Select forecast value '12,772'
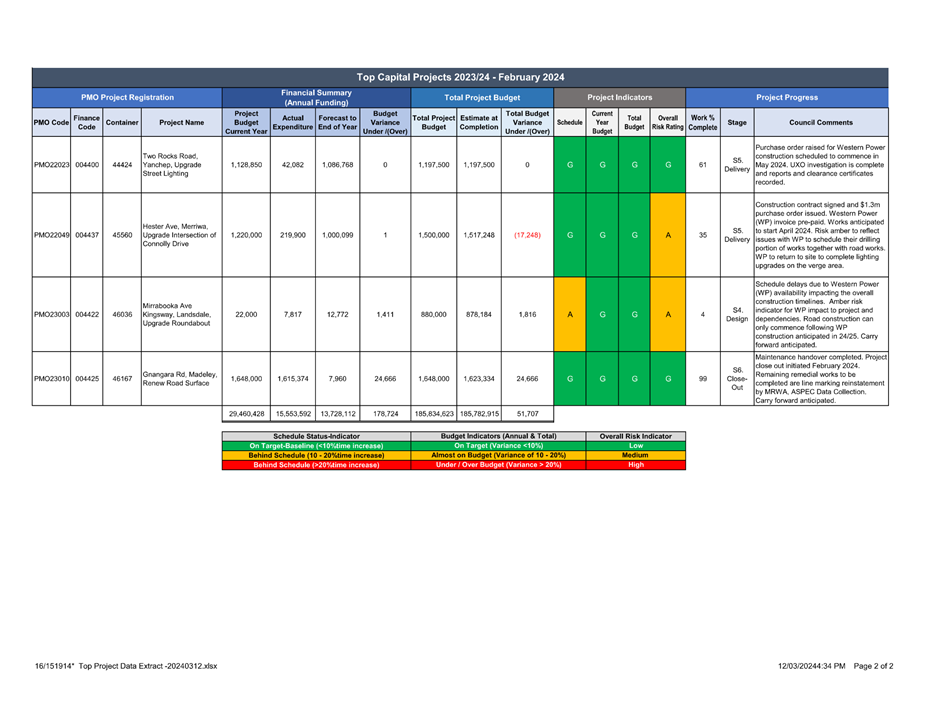The width and height of the screenshot is (925, 702). pos(337,315)
